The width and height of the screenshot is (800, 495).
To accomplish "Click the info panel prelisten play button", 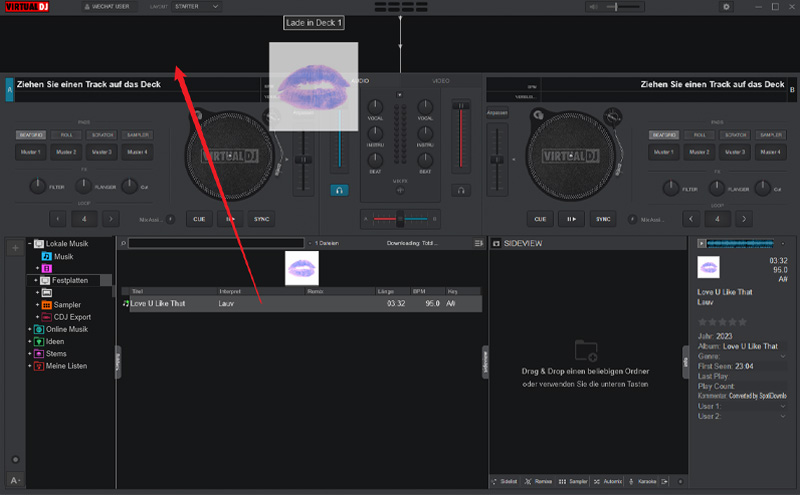I will tap(702, 243).
